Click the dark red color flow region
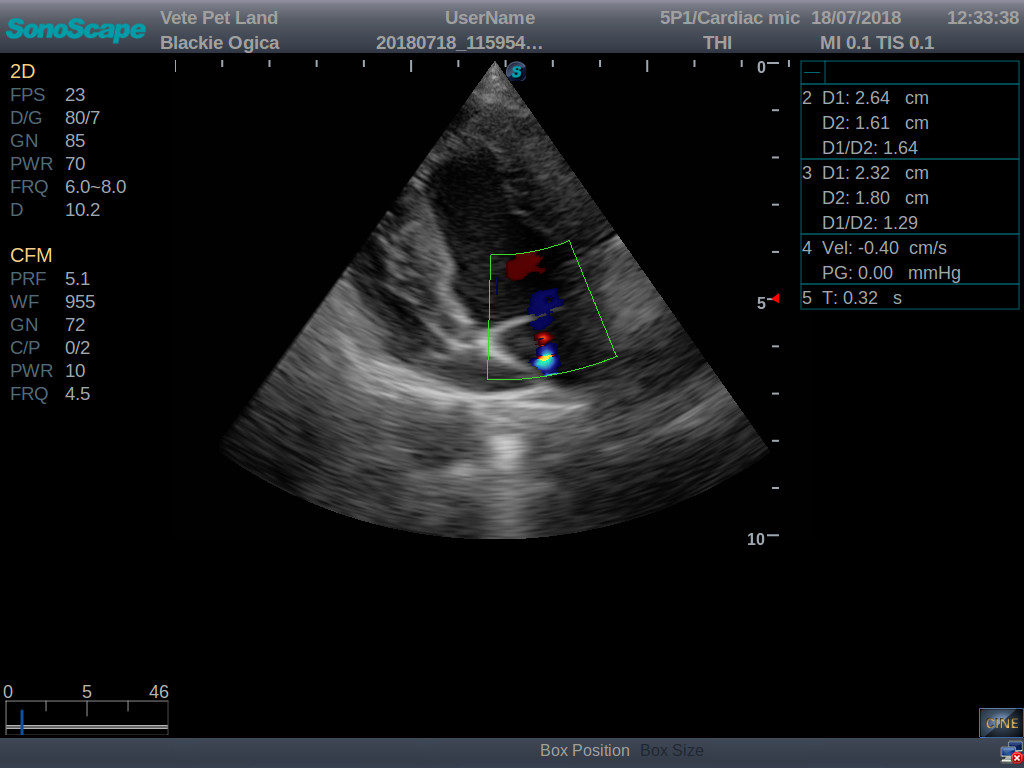 tap(523, 266)
